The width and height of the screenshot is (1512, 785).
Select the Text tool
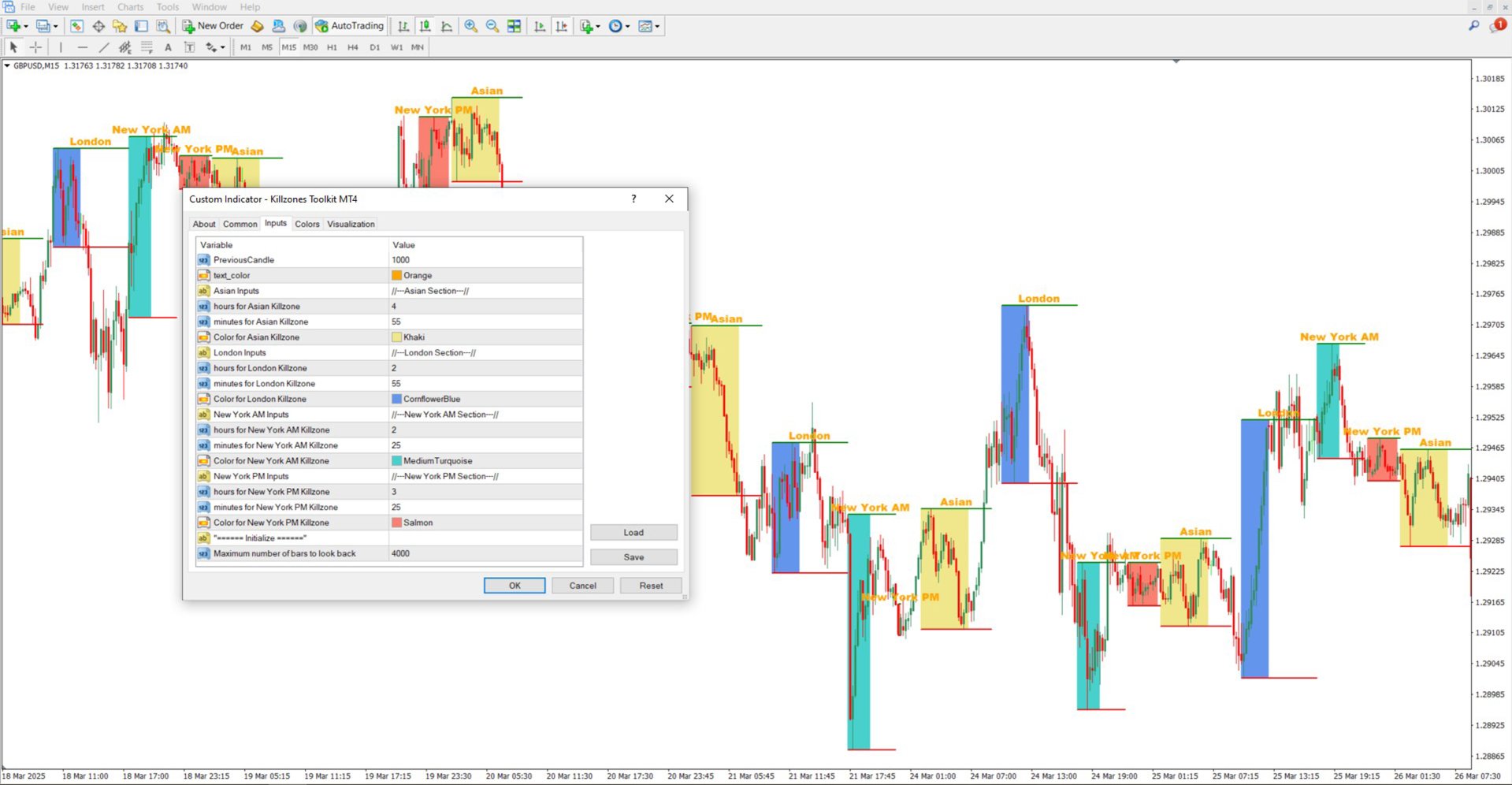(x=168, y=47)
